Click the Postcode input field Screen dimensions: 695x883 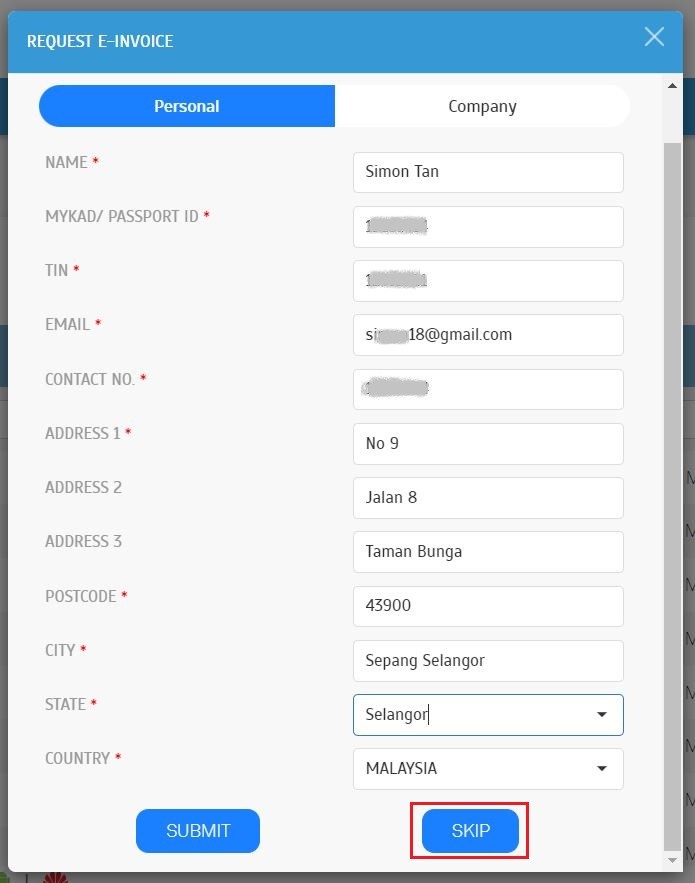tap(488, 606)
